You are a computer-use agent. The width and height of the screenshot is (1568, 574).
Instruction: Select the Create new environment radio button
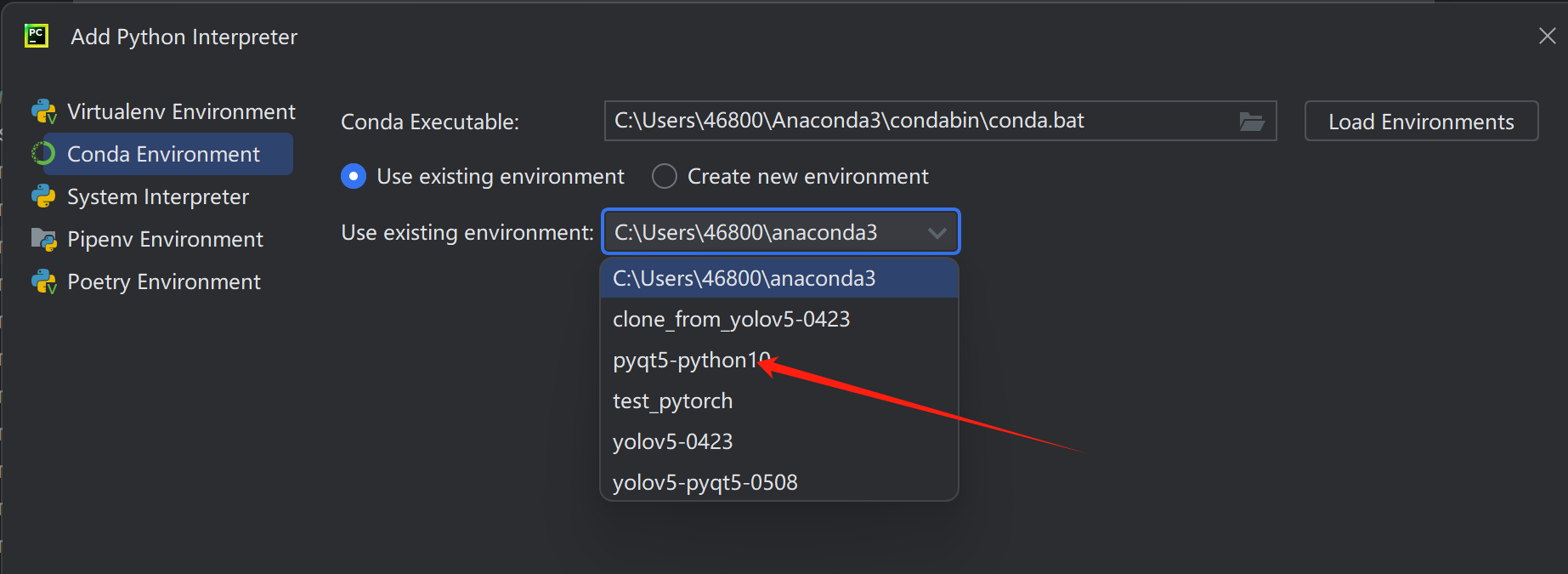pos(664,176)
